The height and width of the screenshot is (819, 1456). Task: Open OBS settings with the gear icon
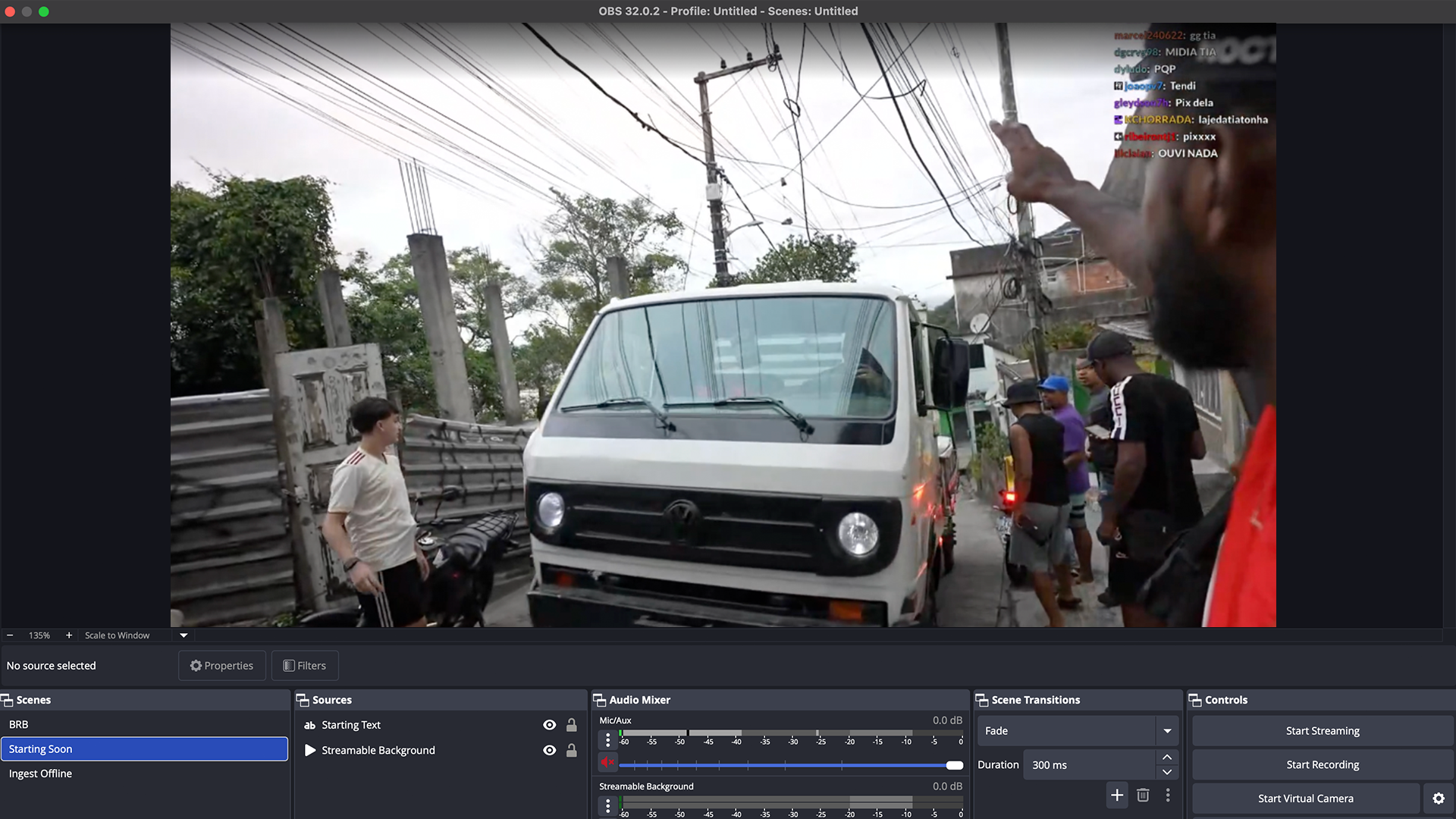click(1439, 799)
